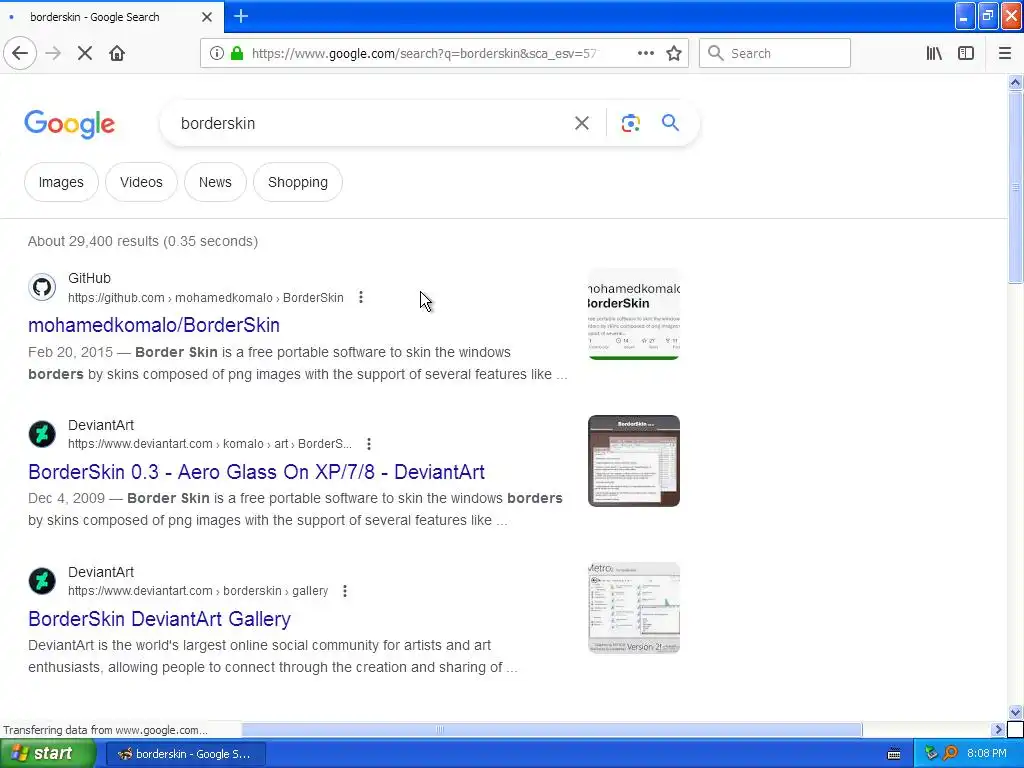The image size is (1024, 768).
Task: Click the deviantart.com borderskin gallery breadcrumb URL
Action: tap(198, 591)
